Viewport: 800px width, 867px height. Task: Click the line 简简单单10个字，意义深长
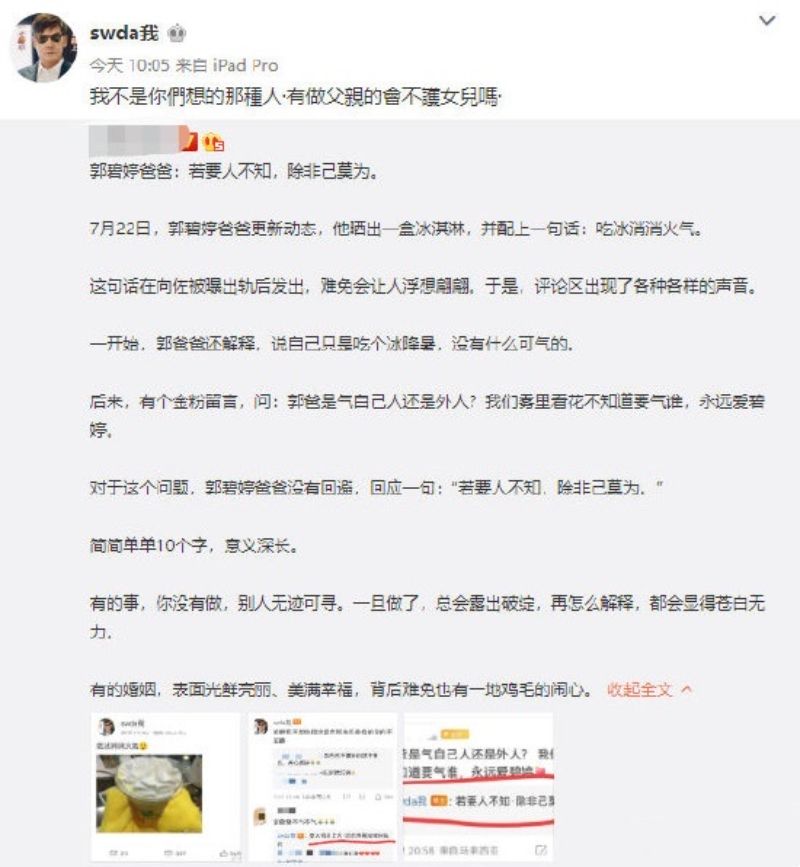tap(195, 546)
